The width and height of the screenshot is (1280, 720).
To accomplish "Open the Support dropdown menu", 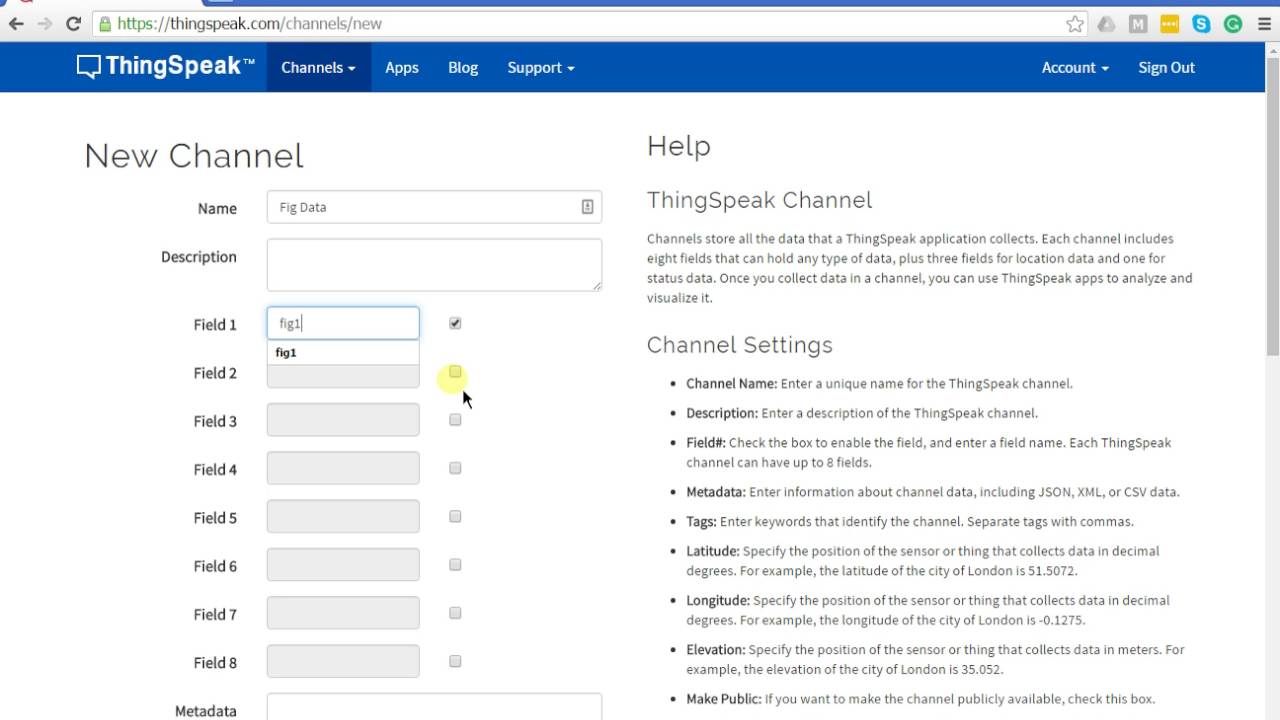I will [541, 67].
